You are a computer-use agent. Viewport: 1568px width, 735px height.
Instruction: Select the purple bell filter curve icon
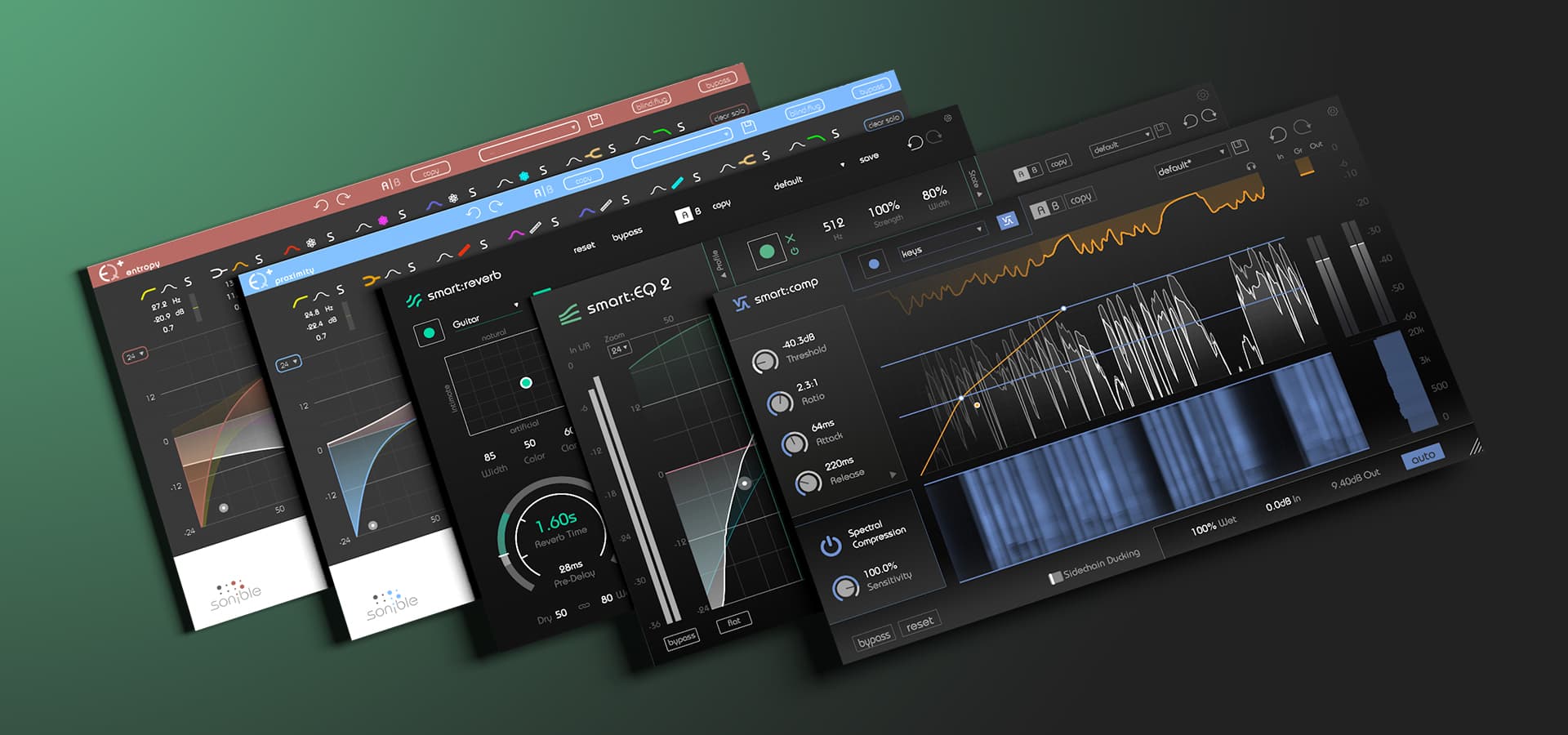(x=585, y=212)
